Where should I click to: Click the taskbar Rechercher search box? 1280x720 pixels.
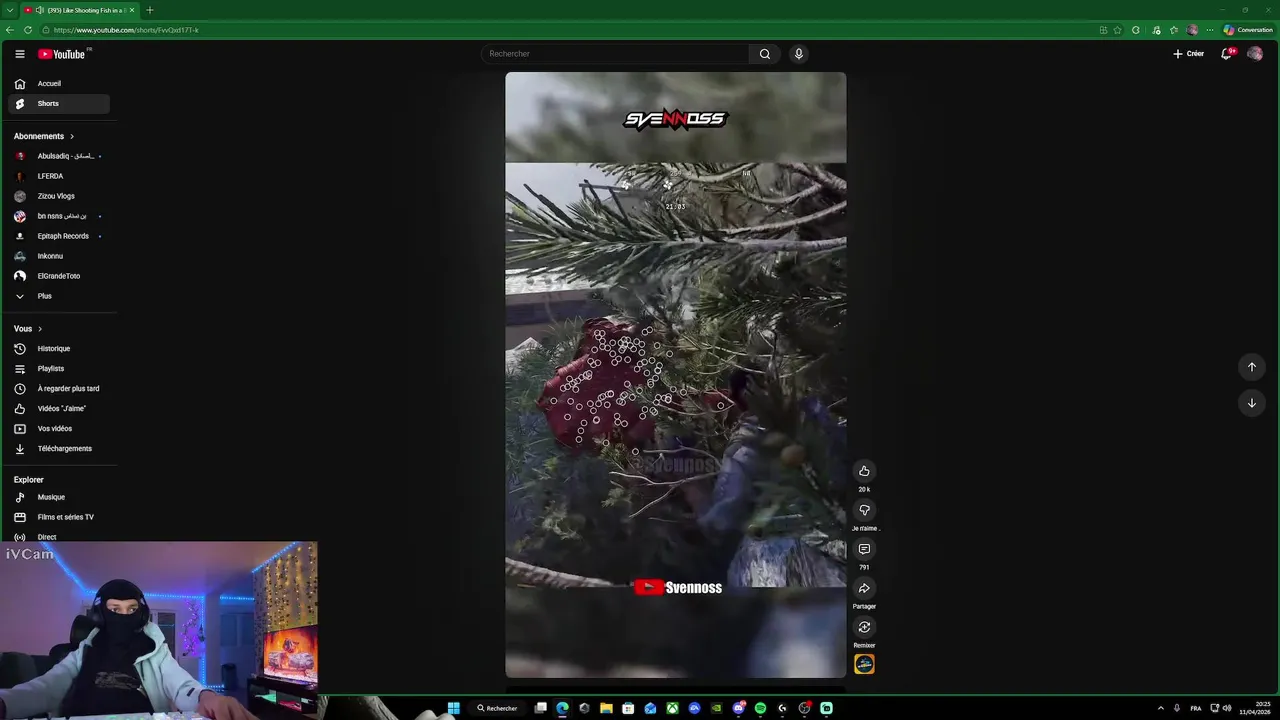click(498, 708)
